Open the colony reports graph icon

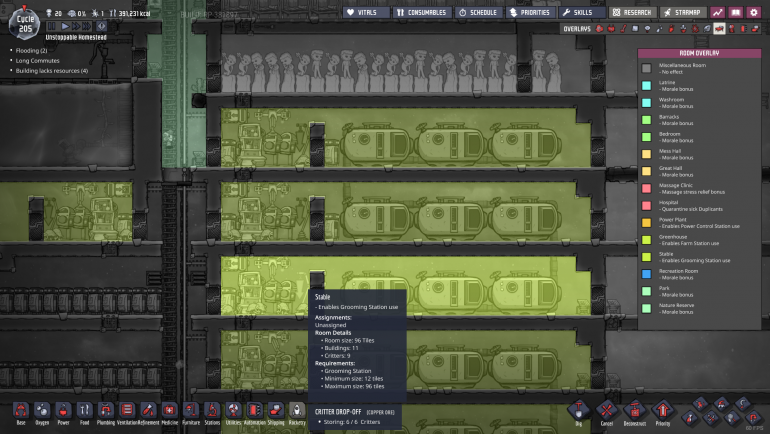coord(717,13)
